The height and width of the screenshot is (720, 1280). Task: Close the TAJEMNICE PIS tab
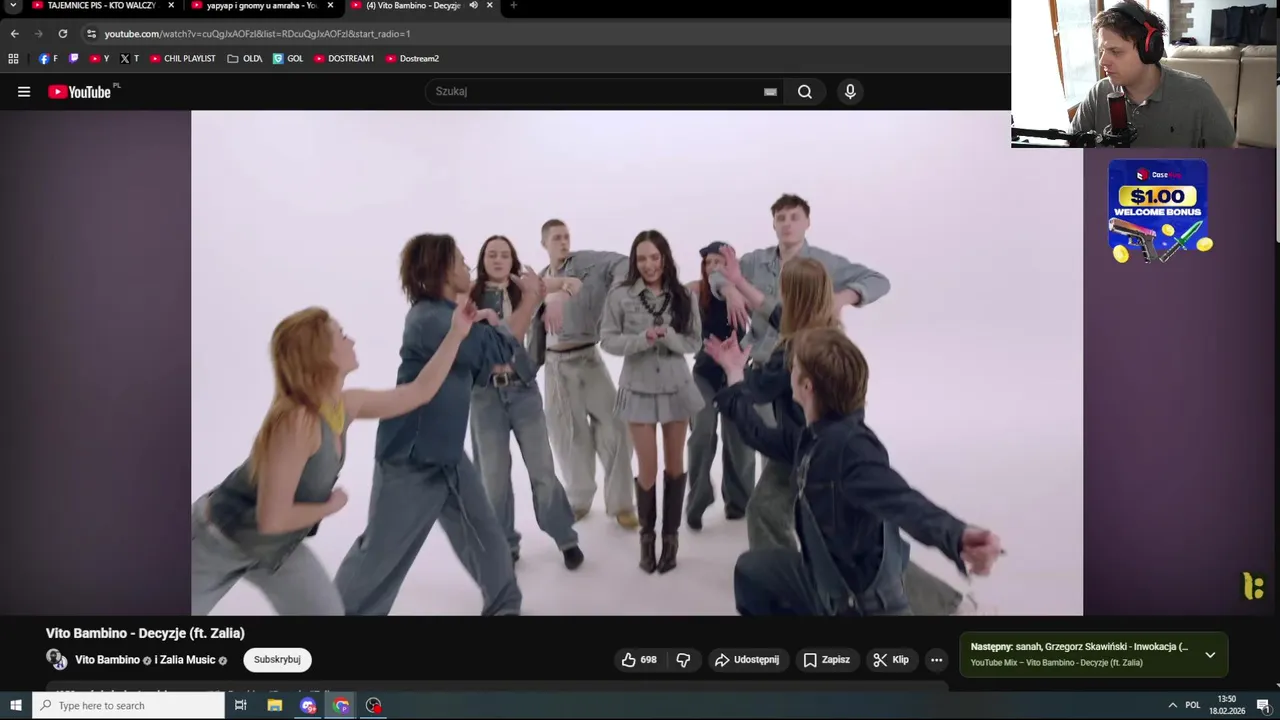tap(171, 5)
